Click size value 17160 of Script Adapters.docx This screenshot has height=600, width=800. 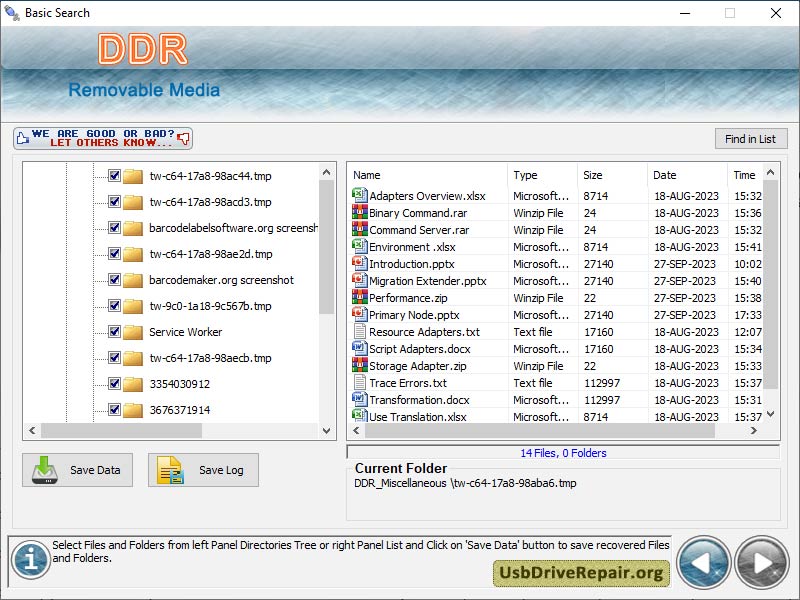[598, 349]
